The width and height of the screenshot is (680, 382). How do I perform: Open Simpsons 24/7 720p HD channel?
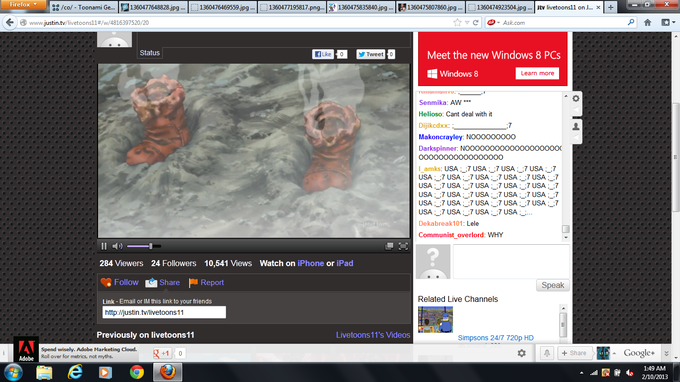496,338
